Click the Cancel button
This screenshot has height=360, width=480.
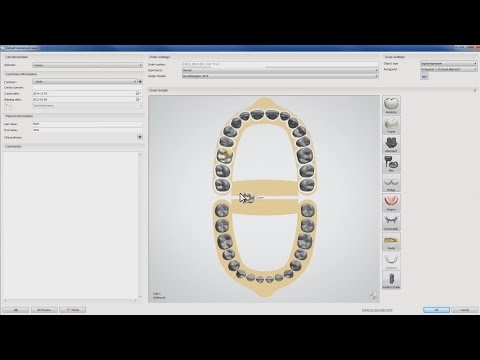(x=465, y=310)
